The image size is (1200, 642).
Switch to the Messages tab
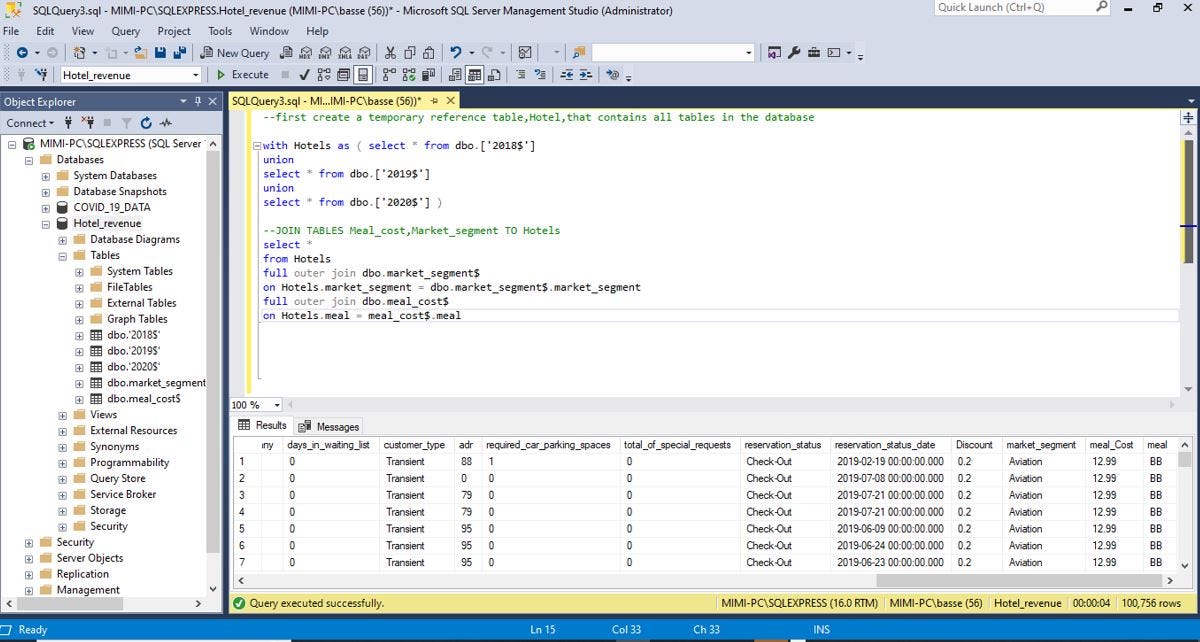pos(329,426)
